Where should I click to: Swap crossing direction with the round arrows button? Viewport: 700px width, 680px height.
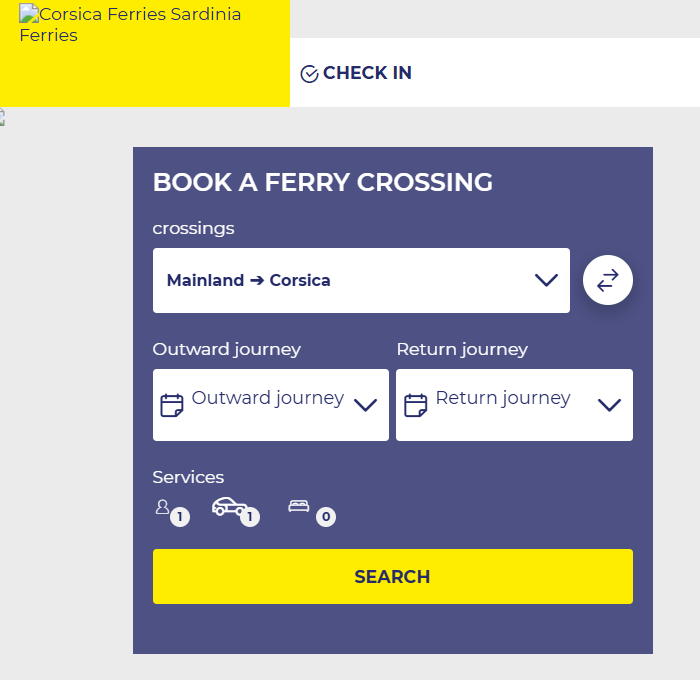[x=608, y=281]
